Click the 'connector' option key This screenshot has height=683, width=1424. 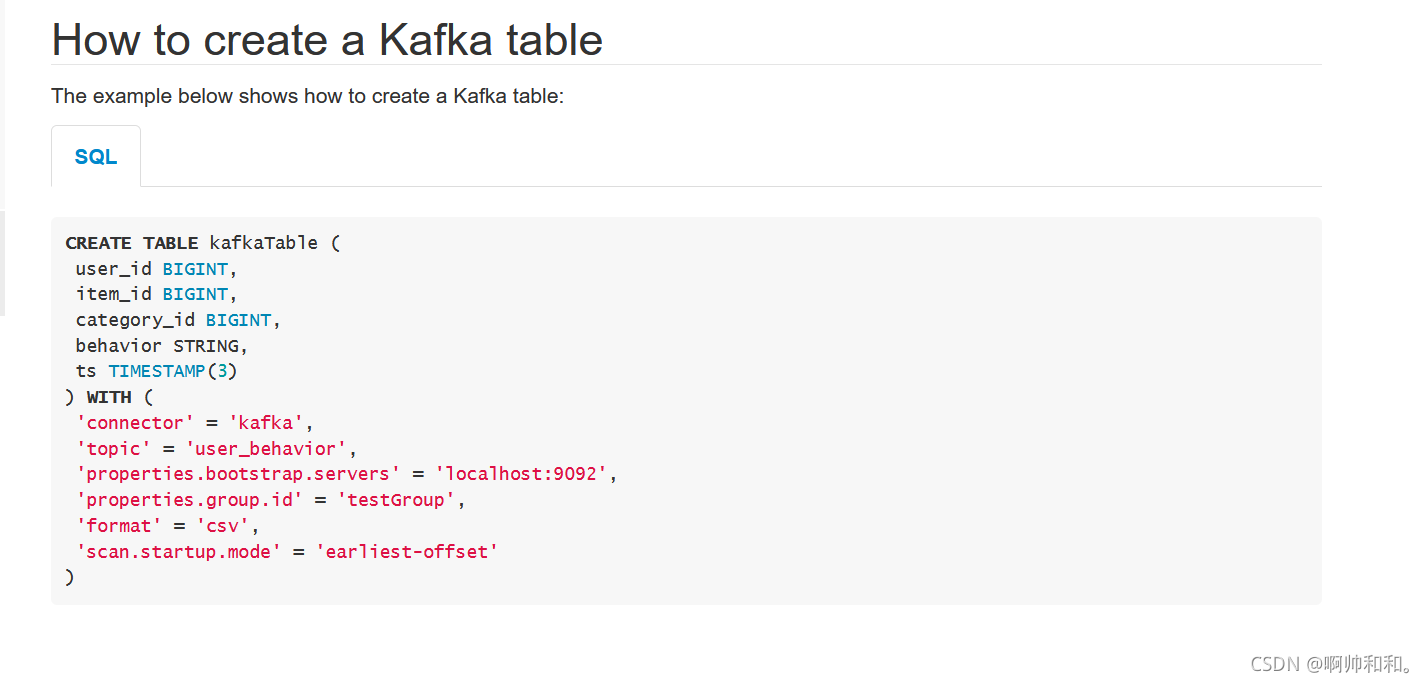pos(136,423)
